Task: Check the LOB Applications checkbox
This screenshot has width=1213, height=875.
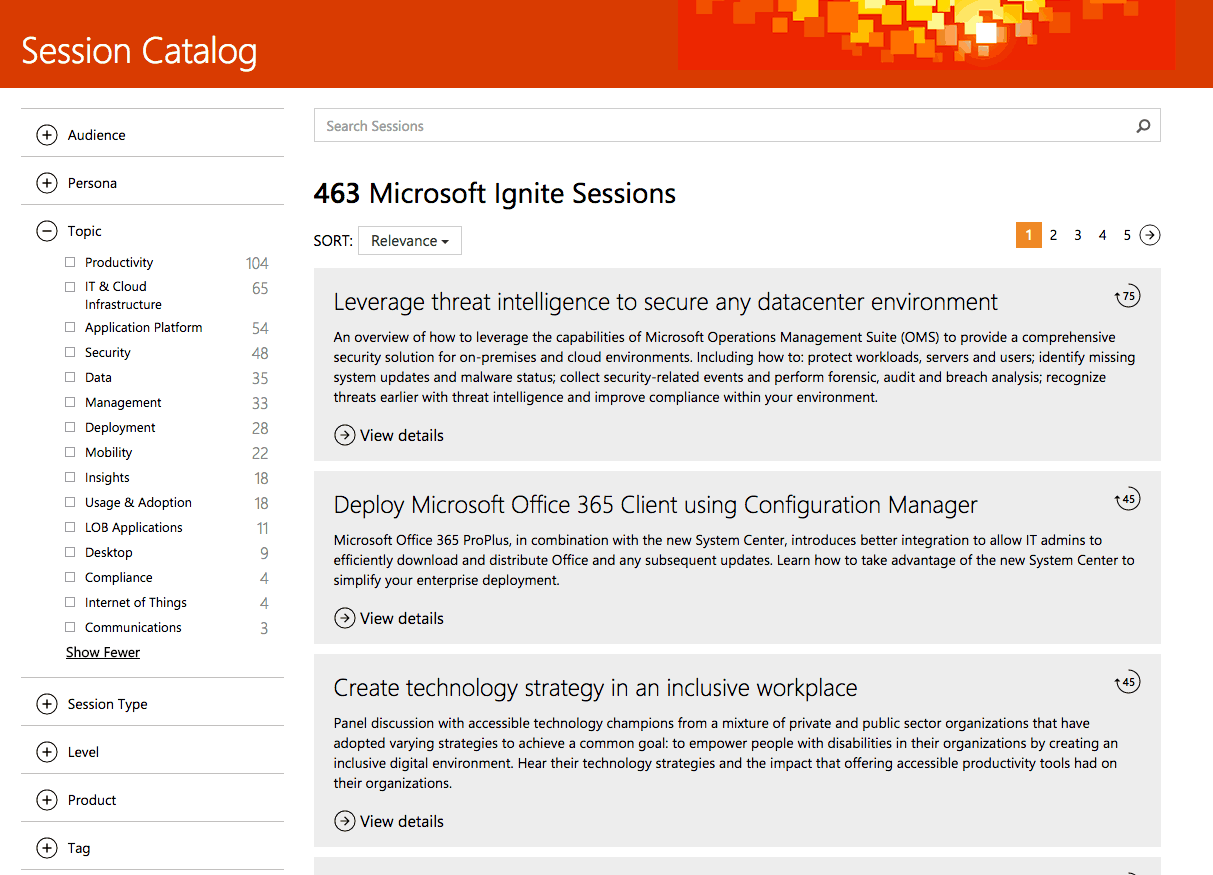Action: (70, 527)
